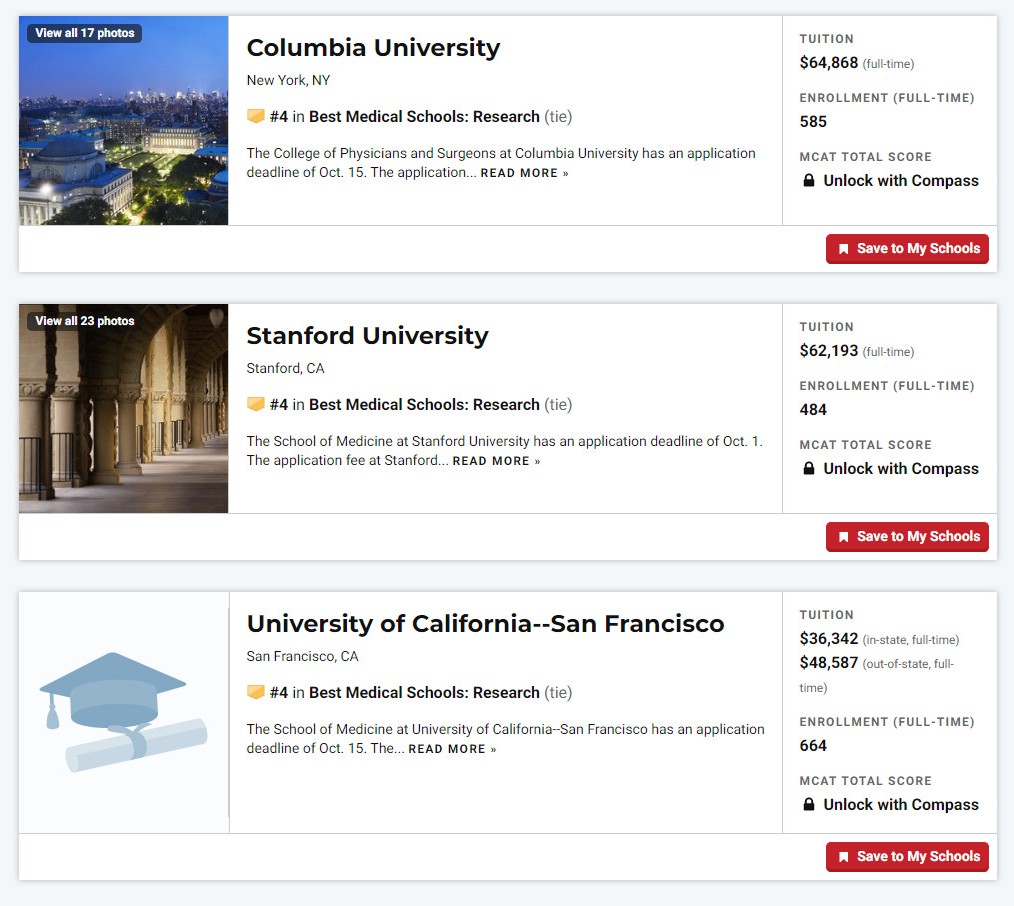Click Read More for UC San Francisco
This screenshot has width=1014, height=906.
[453, 749]
